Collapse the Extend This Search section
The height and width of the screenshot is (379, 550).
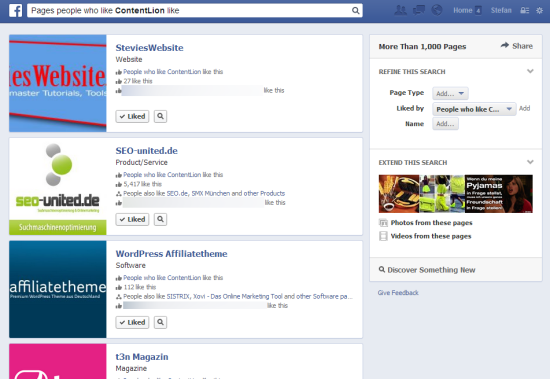530,162
